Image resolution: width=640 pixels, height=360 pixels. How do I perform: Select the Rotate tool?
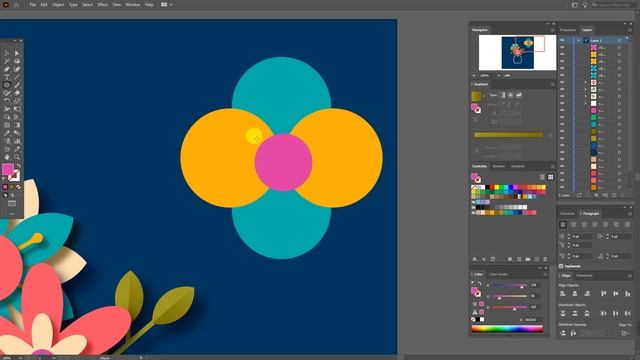coord(7,101)
